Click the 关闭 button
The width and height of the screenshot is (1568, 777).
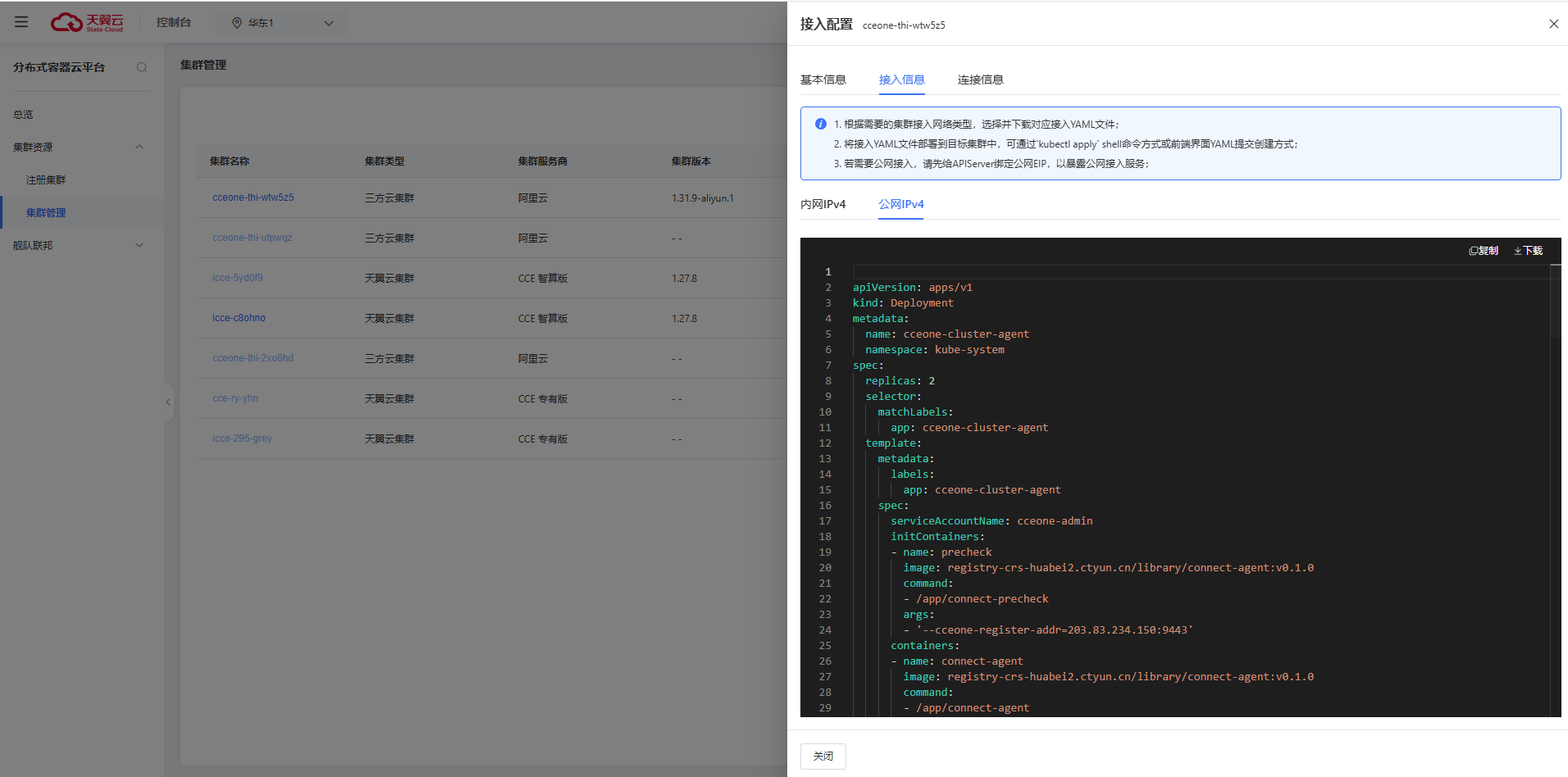[823, 756]
